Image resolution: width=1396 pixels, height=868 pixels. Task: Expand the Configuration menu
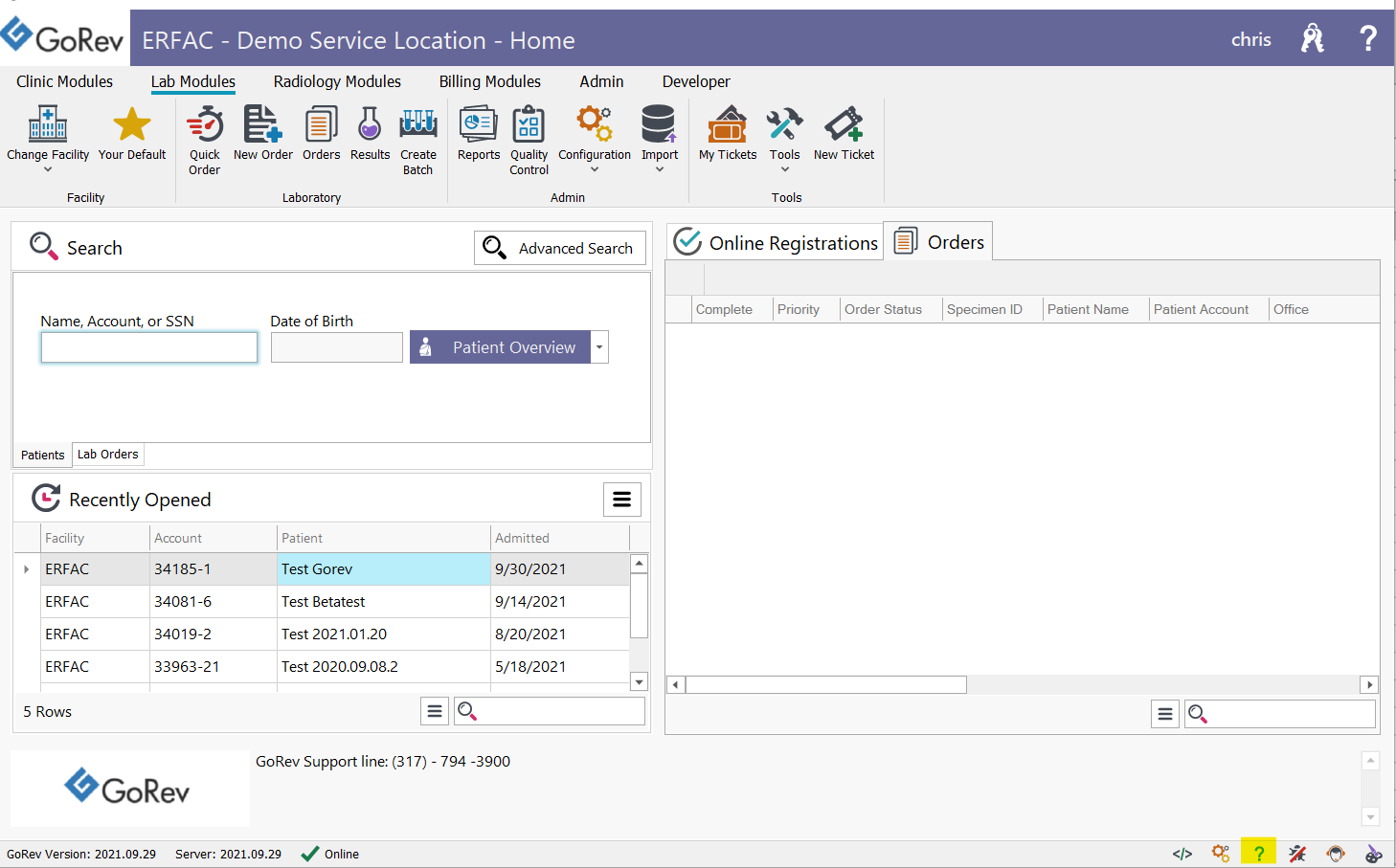[595, 169]
